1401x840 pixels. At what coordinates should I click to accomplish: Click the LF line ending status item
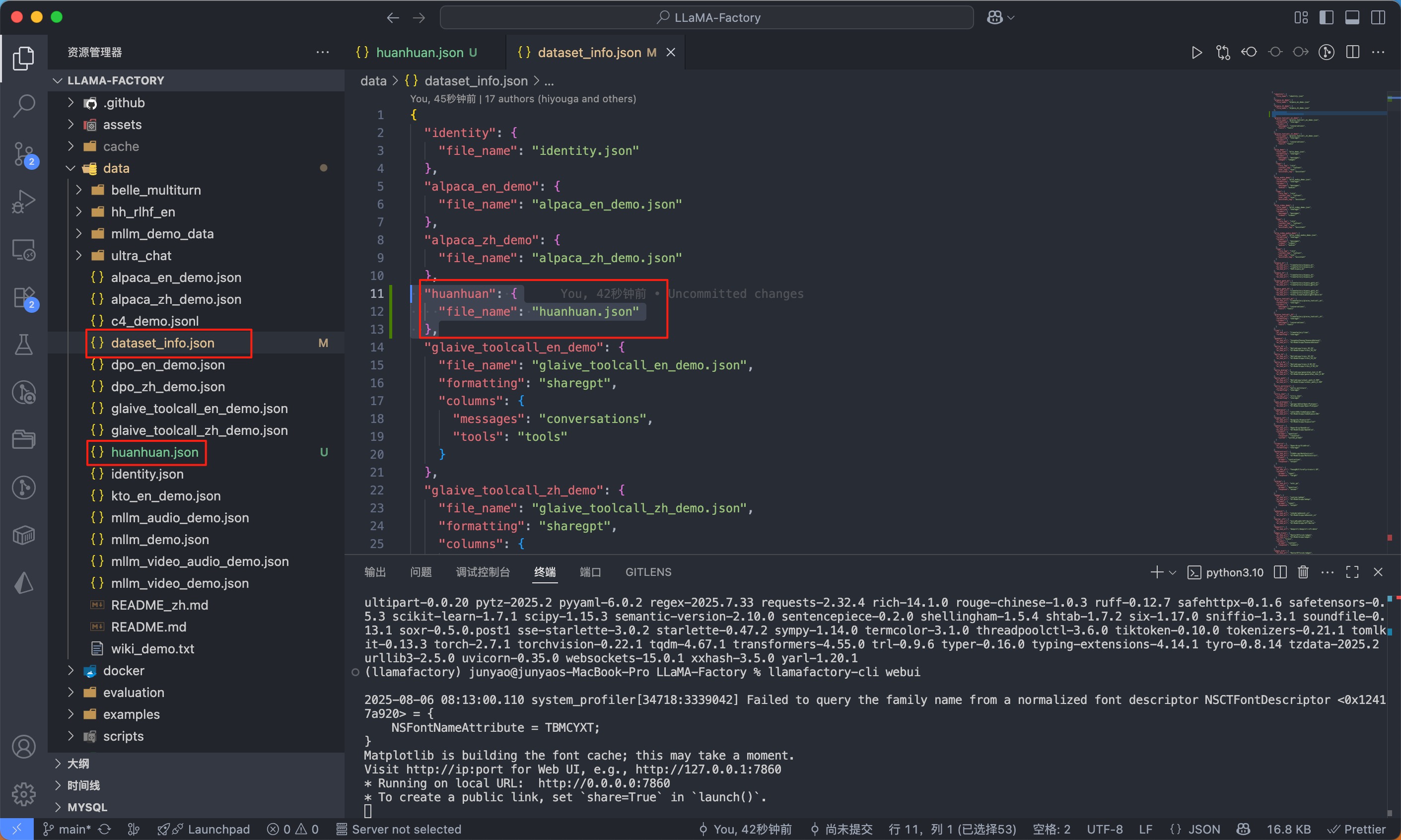click(x=1145, y=829)
